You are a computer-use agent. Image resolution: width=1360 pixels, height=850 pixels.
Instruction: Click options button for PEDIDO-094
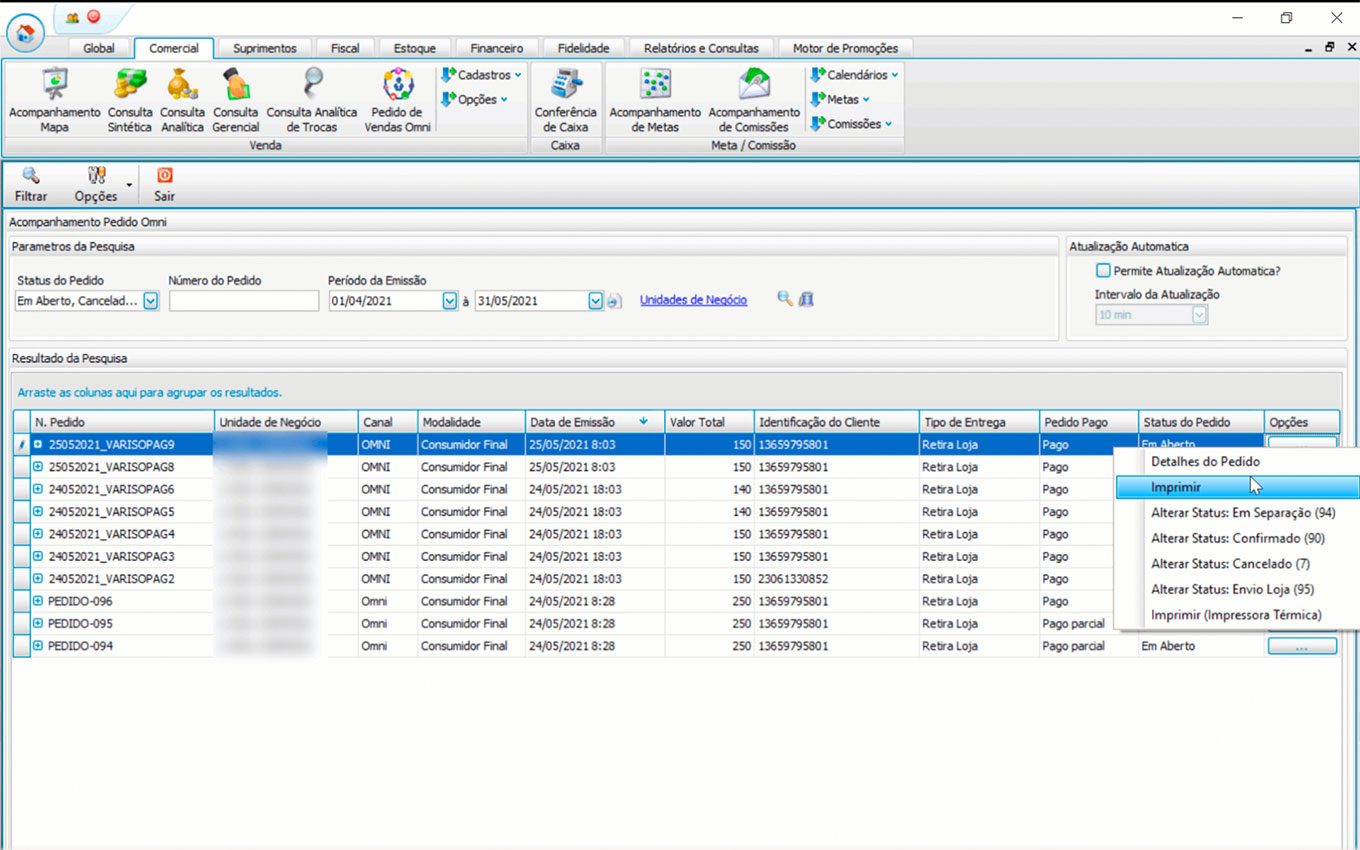[x=1301, y=647]
